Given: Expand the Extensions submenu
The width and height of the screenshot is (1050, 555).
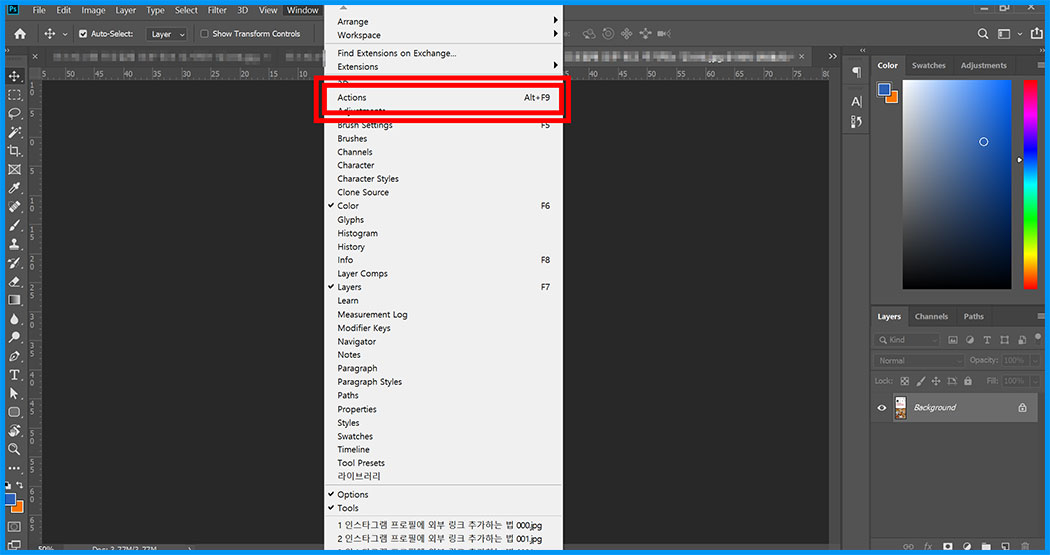Looking at the screenshot, I should coord(443,66).
